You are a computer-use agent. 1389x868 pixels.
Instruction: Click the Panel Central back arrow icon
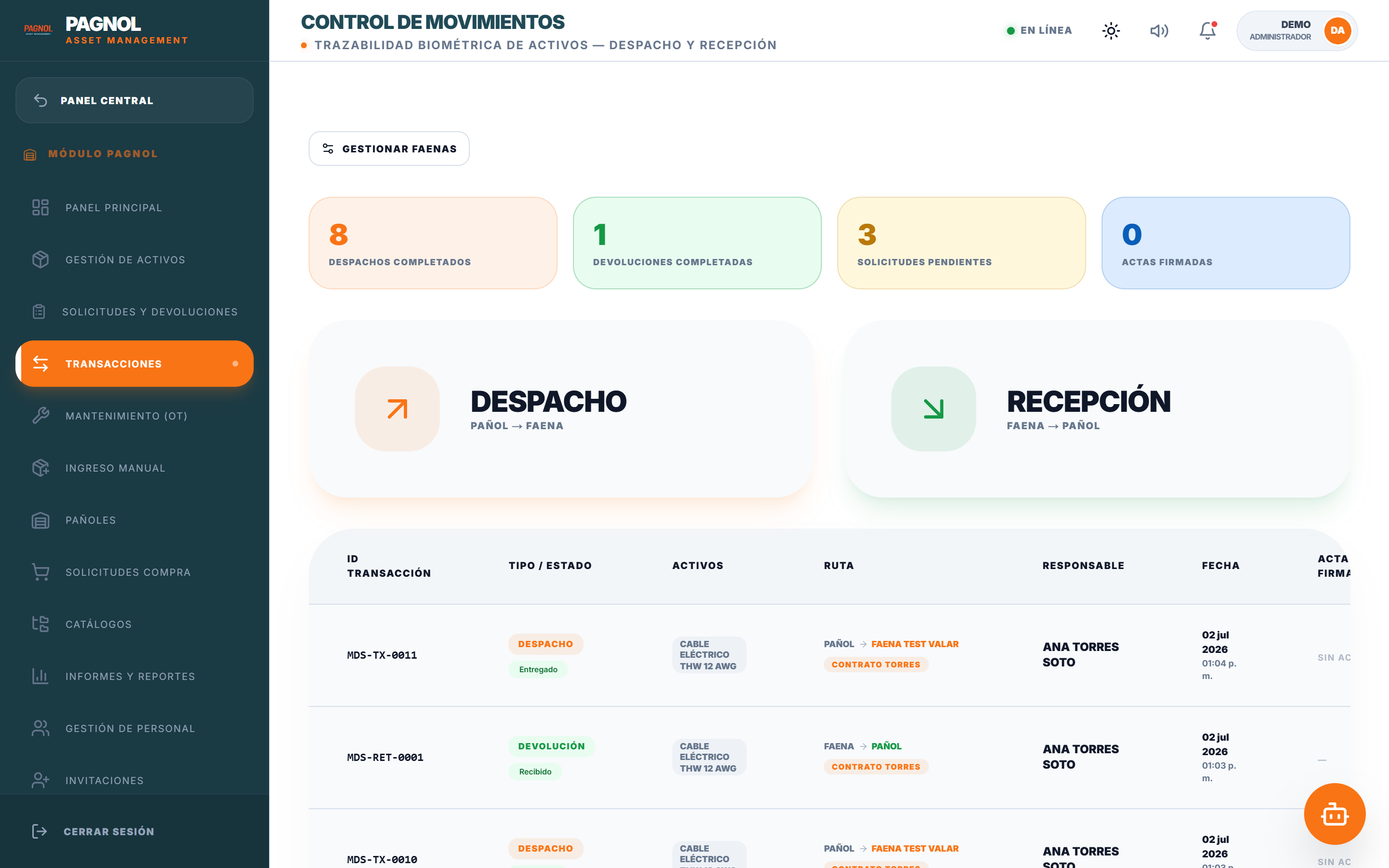pos(40,100)
